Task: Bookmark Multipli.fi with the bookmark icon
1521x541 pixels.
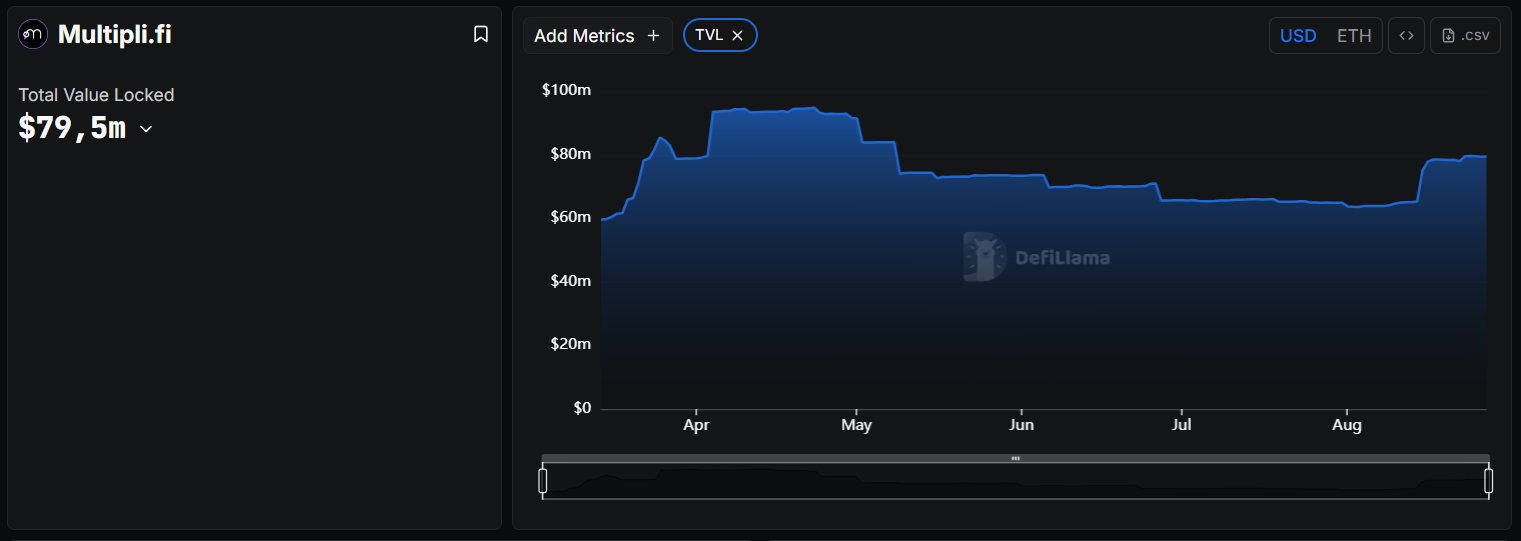Action: click(x=481, y=34)
